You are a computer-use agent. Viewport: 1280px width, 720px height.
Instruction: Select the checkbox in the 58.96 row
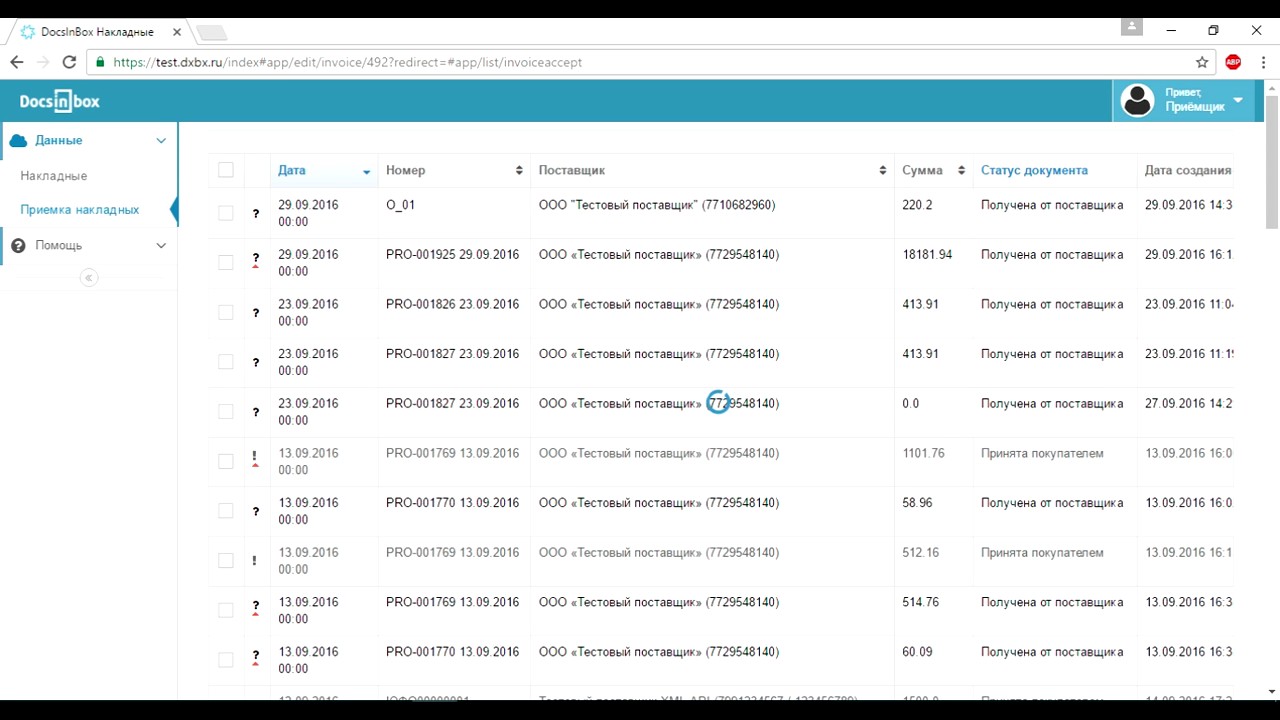point(226,511)
